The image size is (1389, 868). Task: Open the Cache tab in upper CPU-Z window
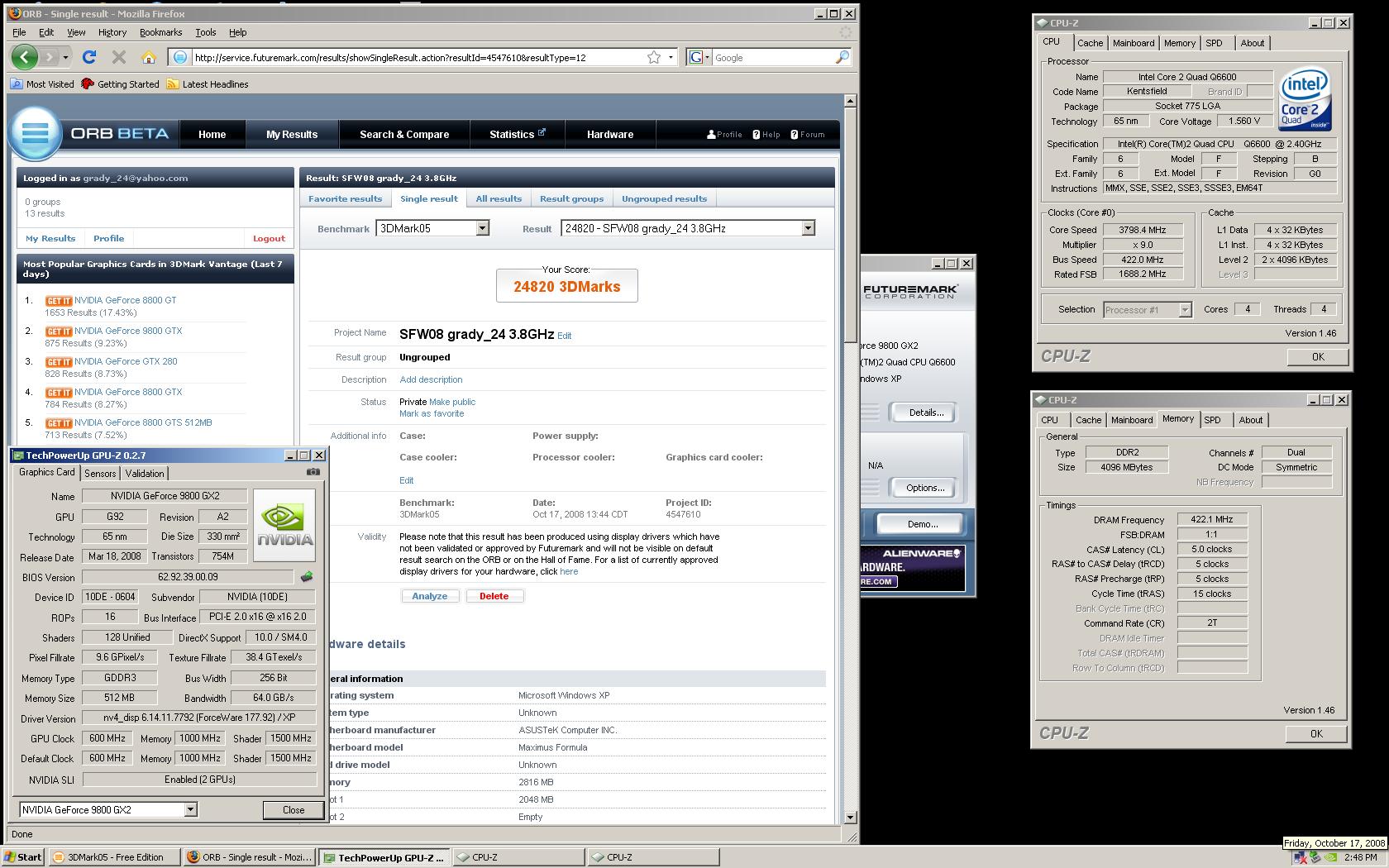tap(1090, 43)
